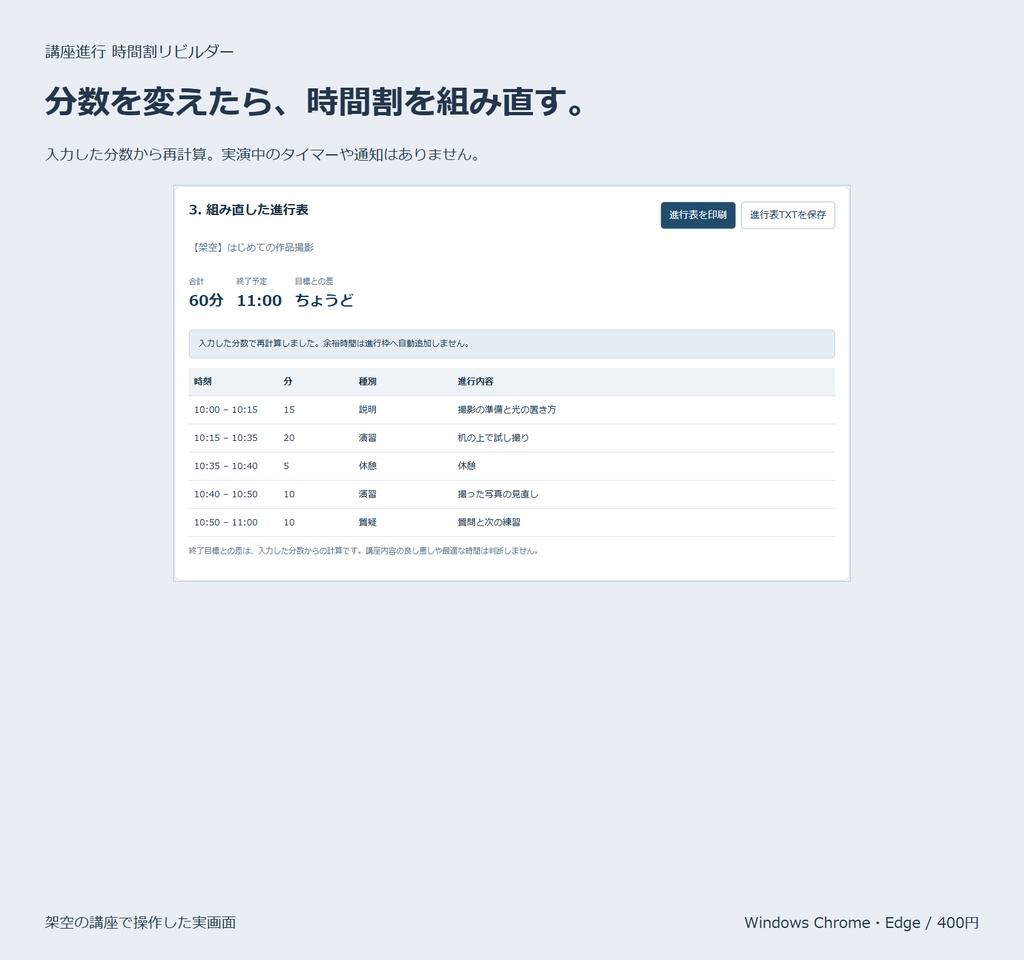
Task: Click 質問と次の練習 content cell
Action: 488,522
